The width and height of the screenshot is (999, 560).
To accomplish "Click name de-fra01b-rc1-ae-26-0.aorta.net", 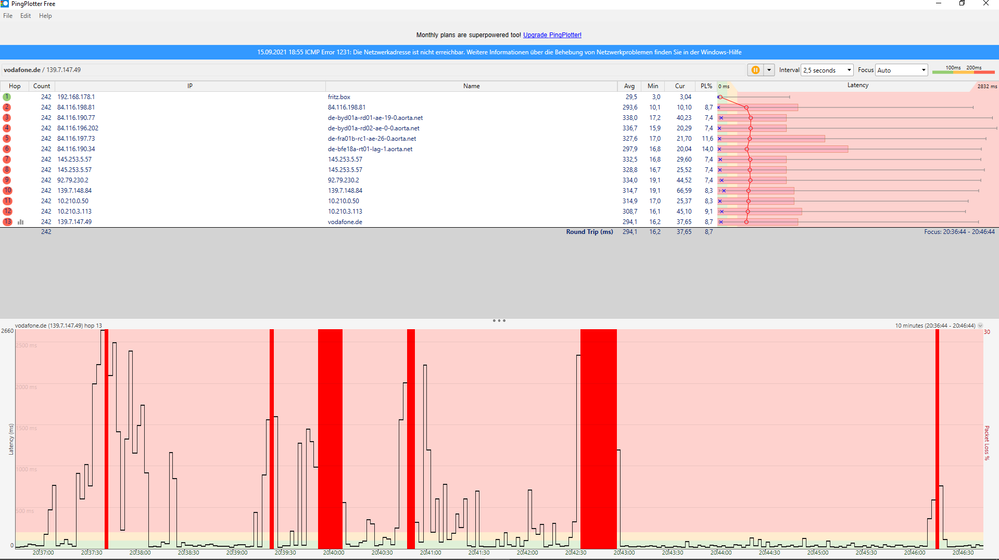I will (x=372, y=138).
